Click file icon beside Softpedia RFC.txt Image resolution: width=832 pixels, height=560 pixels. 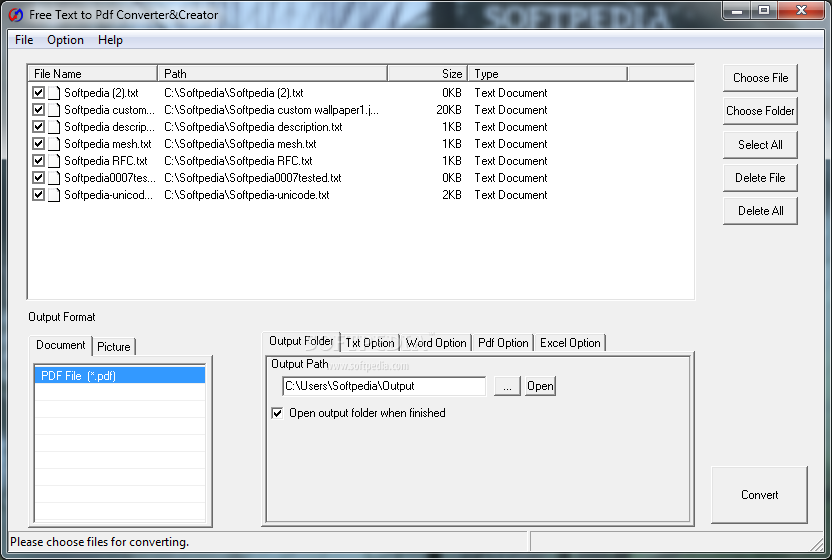(54, 161)
